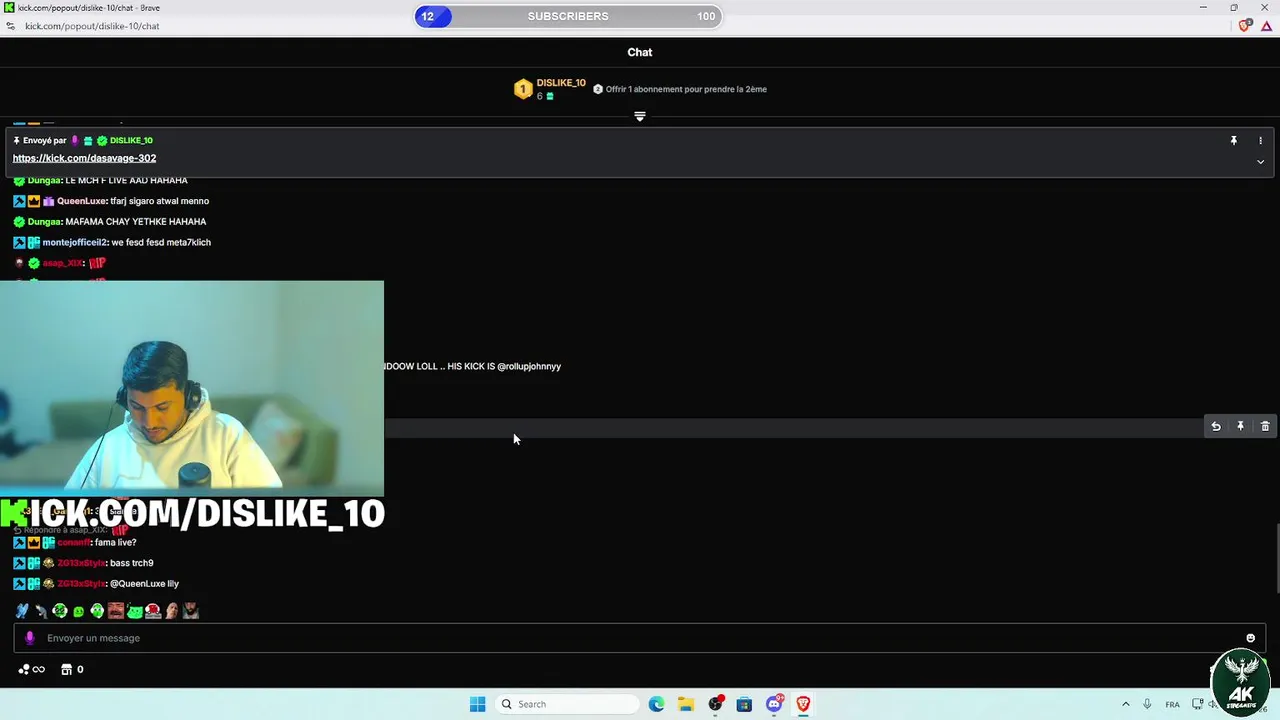This screenshot has width=1280, height=720.
Task: Open the pinned message three-dot menu
Action: (1260, 141)
